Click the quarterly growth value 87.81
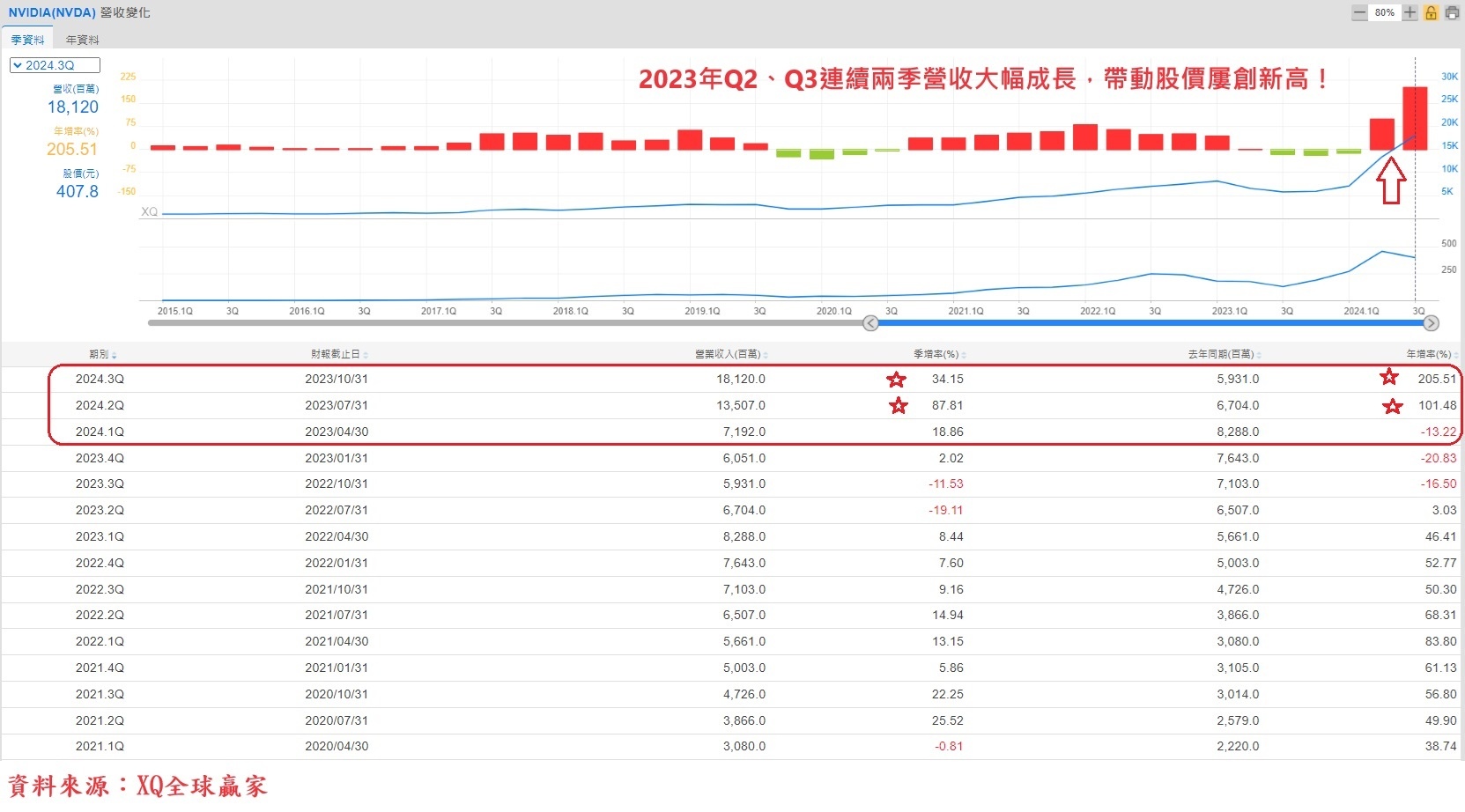The width and height of the screenshot is (1465, 812). [x=948, y=405]
